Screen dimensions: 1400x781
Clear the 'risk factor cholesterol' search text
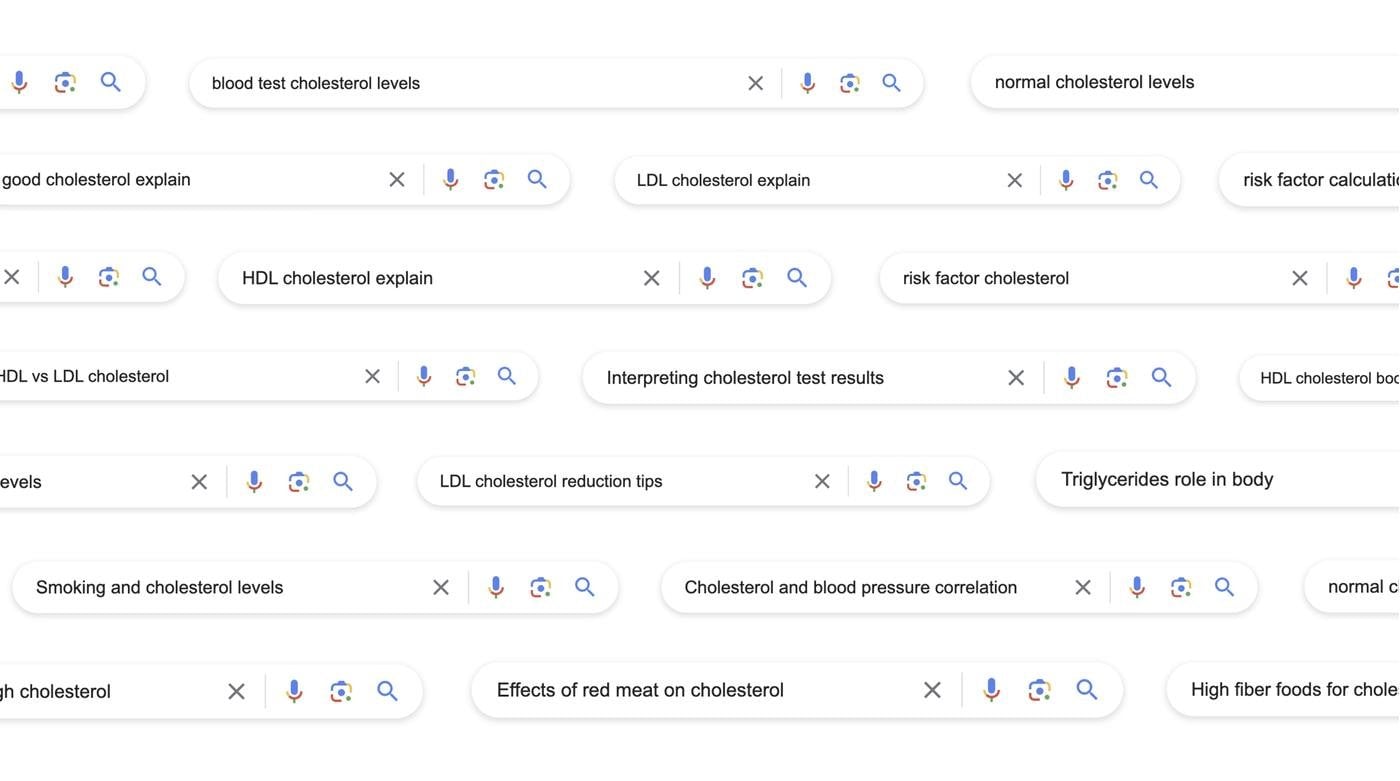click(x=1300, y=278)
